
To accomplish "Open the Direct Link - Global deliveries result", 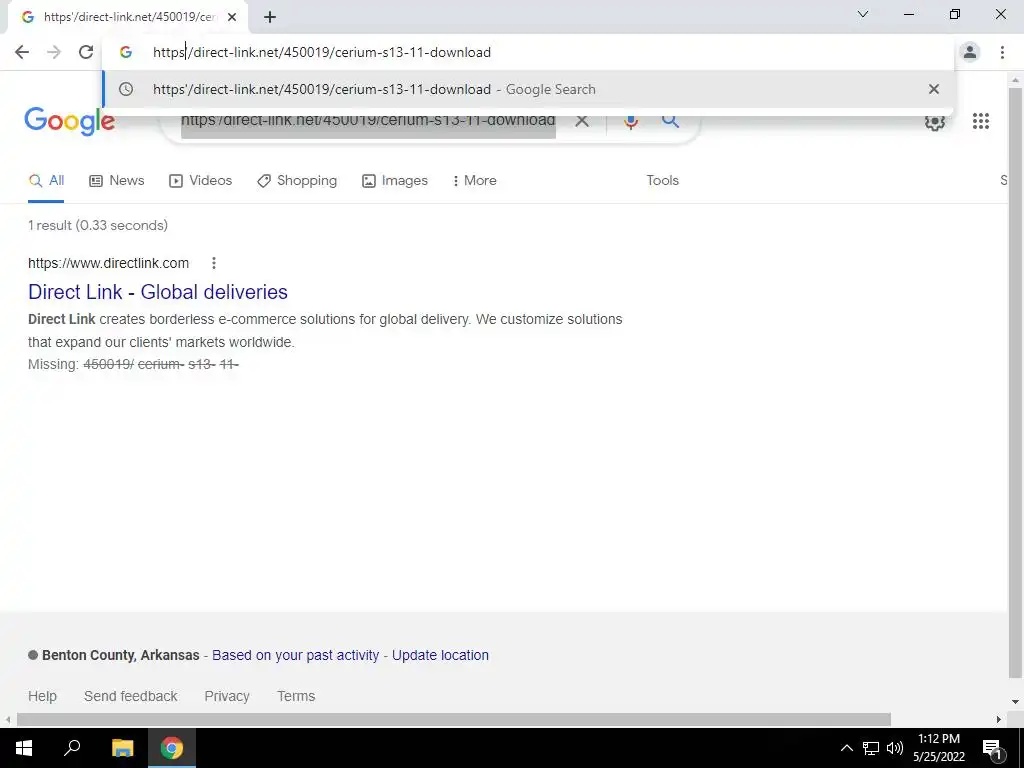I will click(x=158, y=292).
